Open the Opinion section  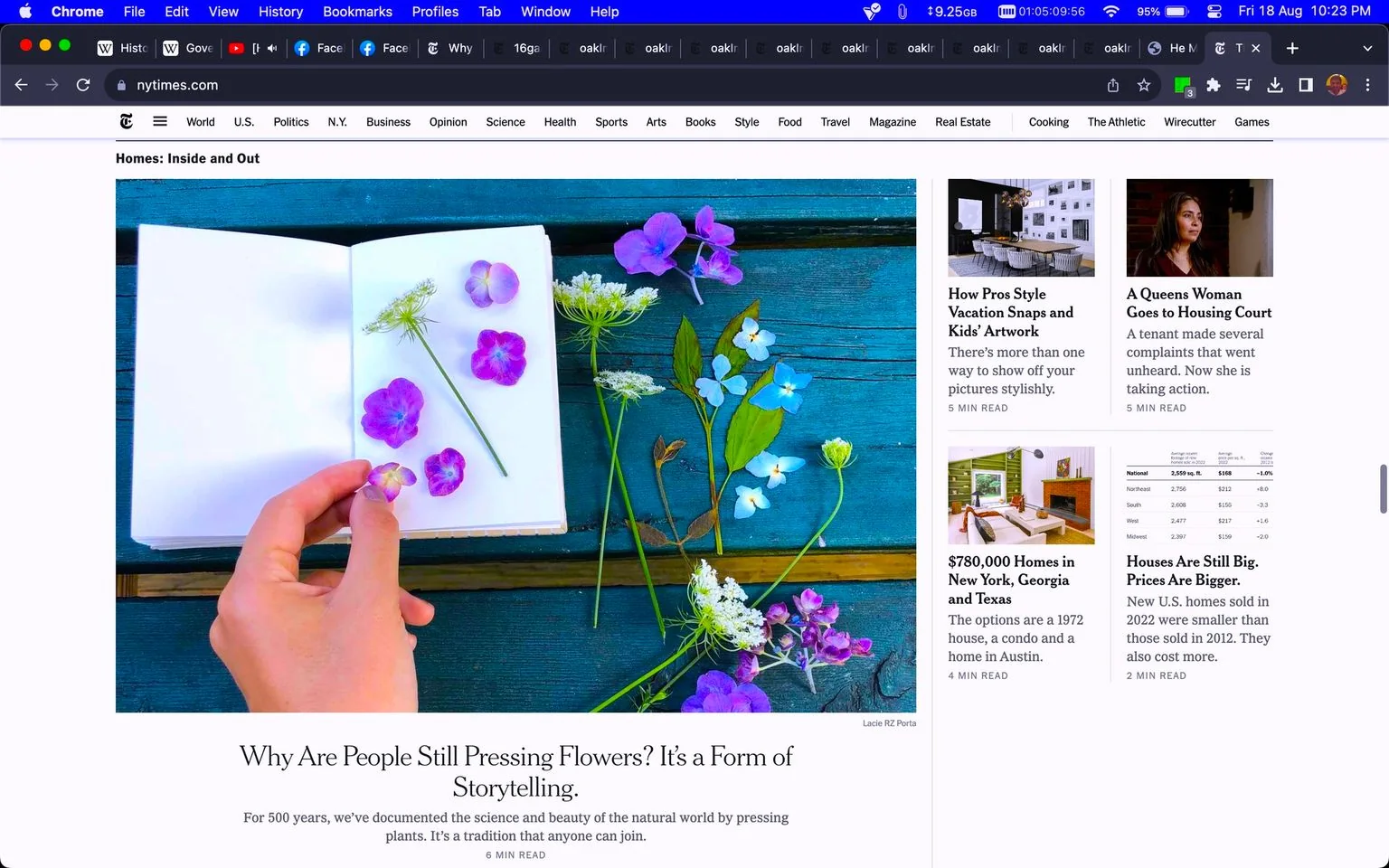pos(449,122)
